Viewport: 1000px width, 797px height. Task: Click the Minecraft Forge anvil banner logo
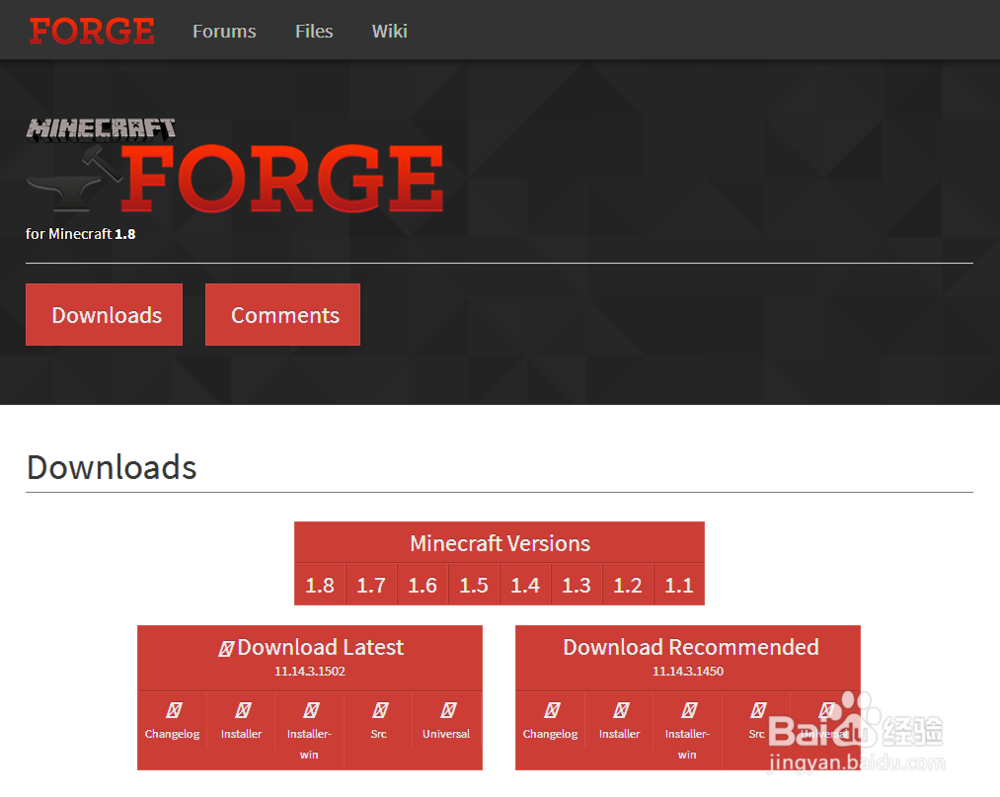tap(235, 165)
